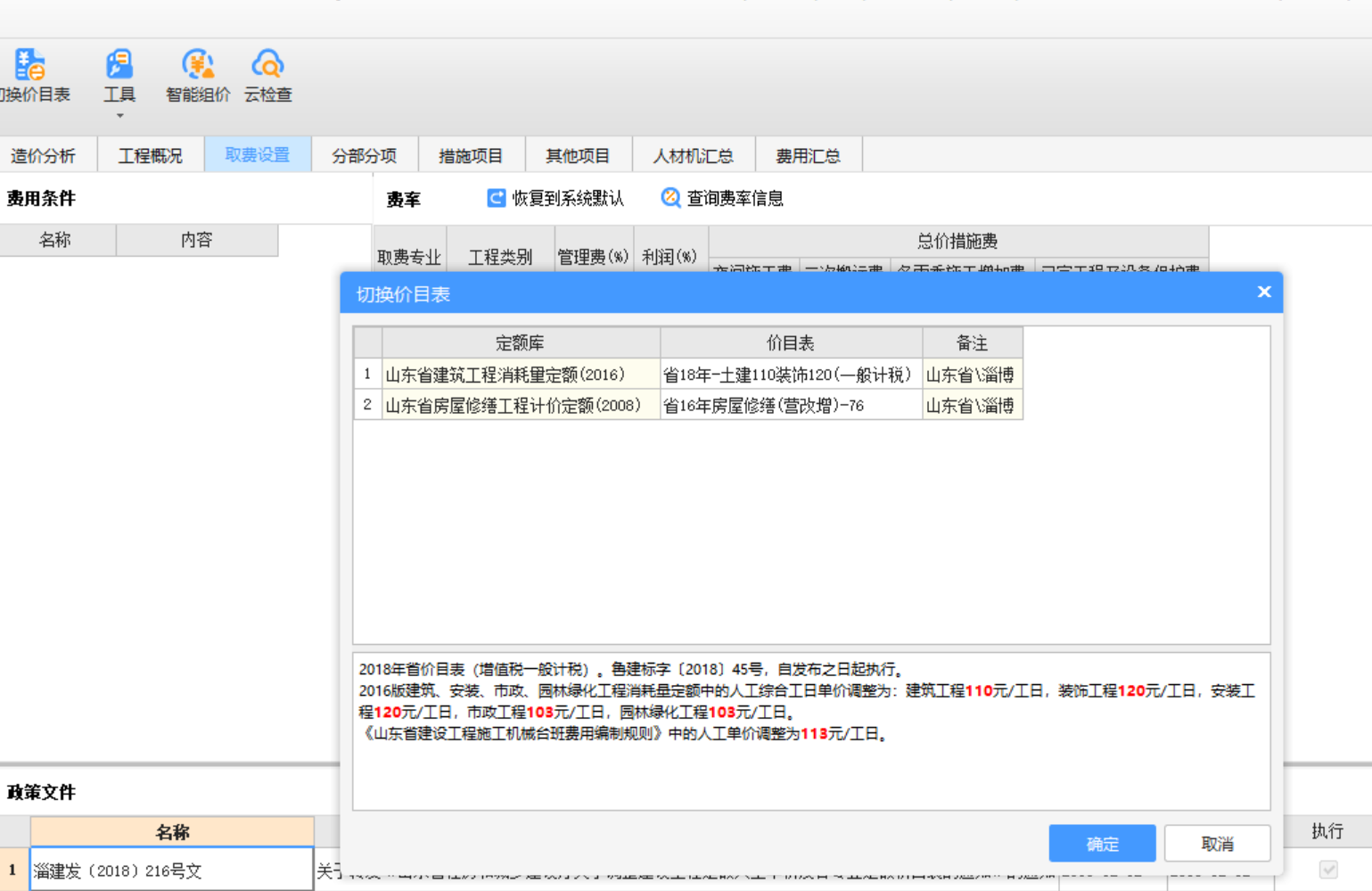
Task: Show the 费用汇总 tab
Action: click(809, 155)
